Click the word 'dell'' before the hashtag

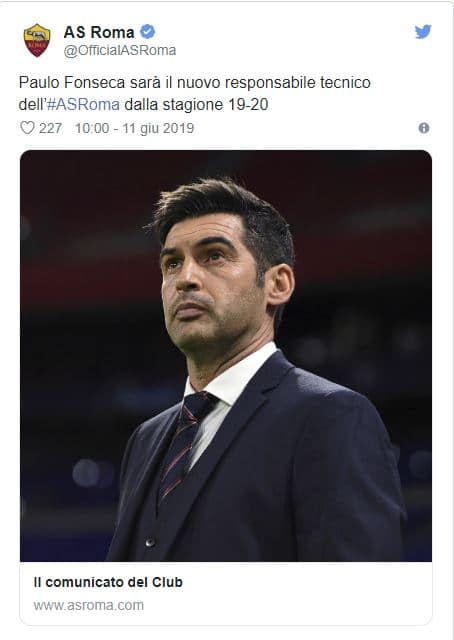click(x=32, y=104)
